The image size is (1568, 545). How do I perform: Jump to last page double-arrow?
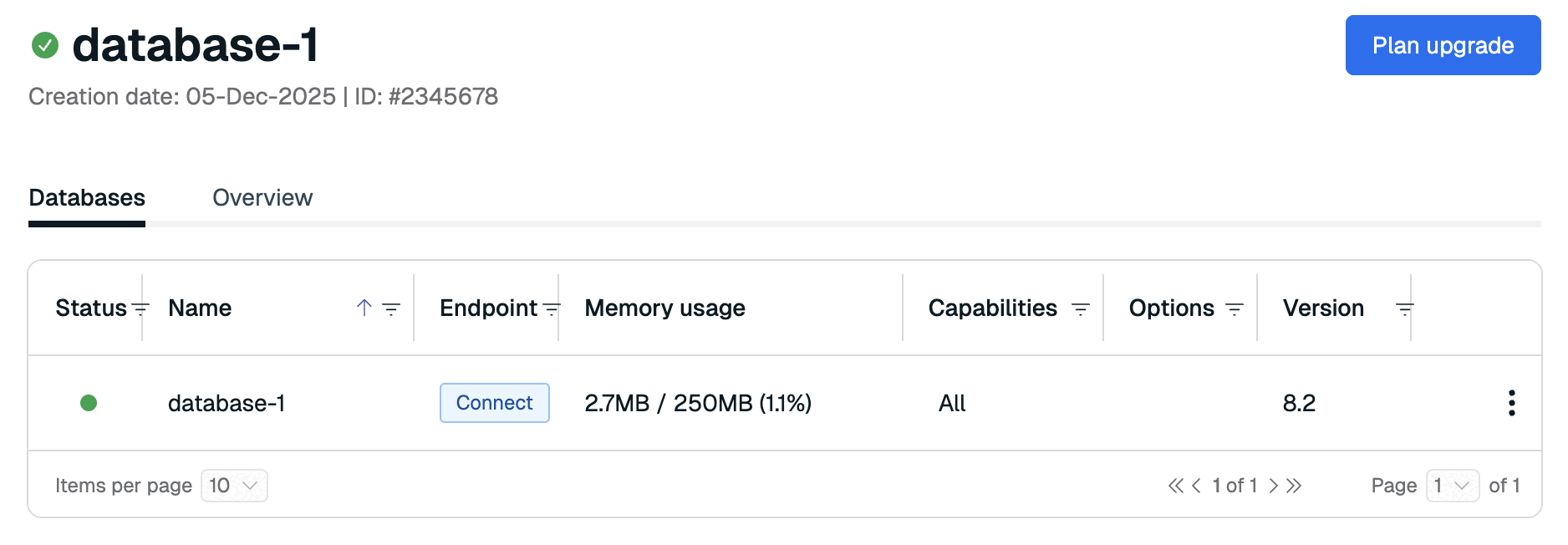[x=1294, y=486]
